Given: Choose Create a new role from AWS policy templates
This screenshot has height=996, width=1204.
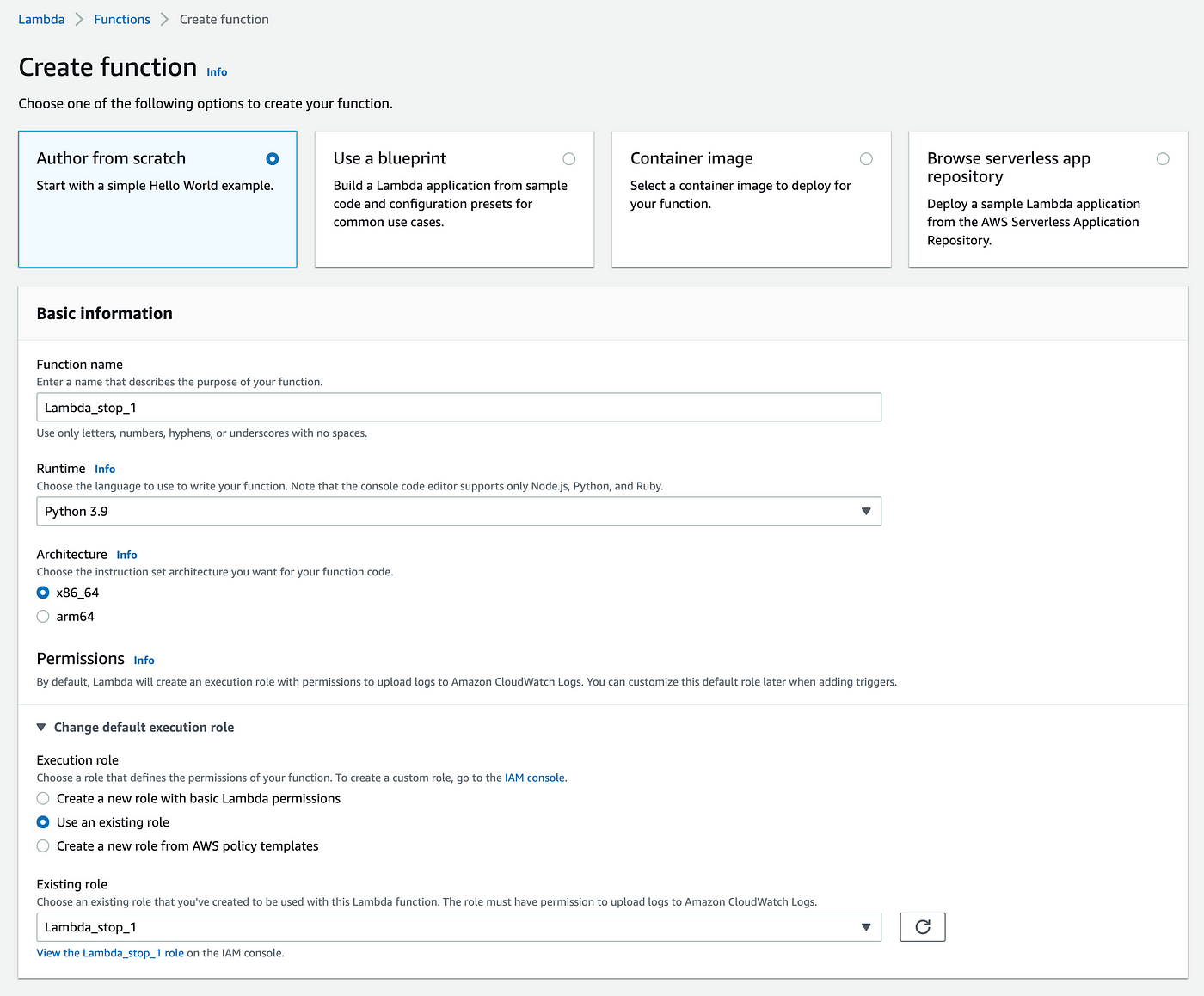Looking at the screenshot, I should tap(43, 846).
